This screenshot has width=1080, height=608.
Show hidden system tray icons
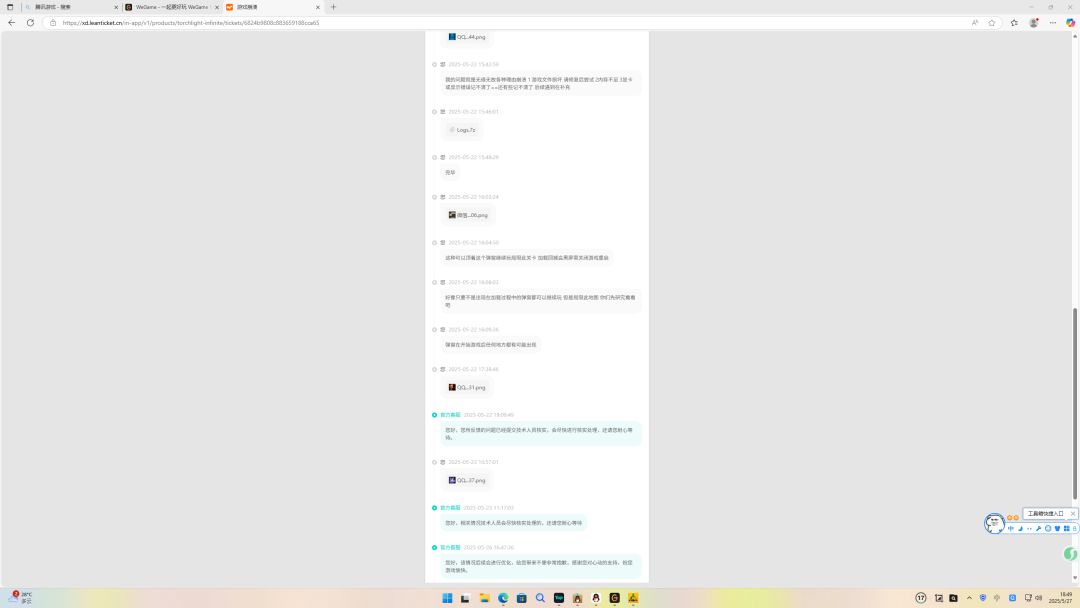(x=969, y=598)
